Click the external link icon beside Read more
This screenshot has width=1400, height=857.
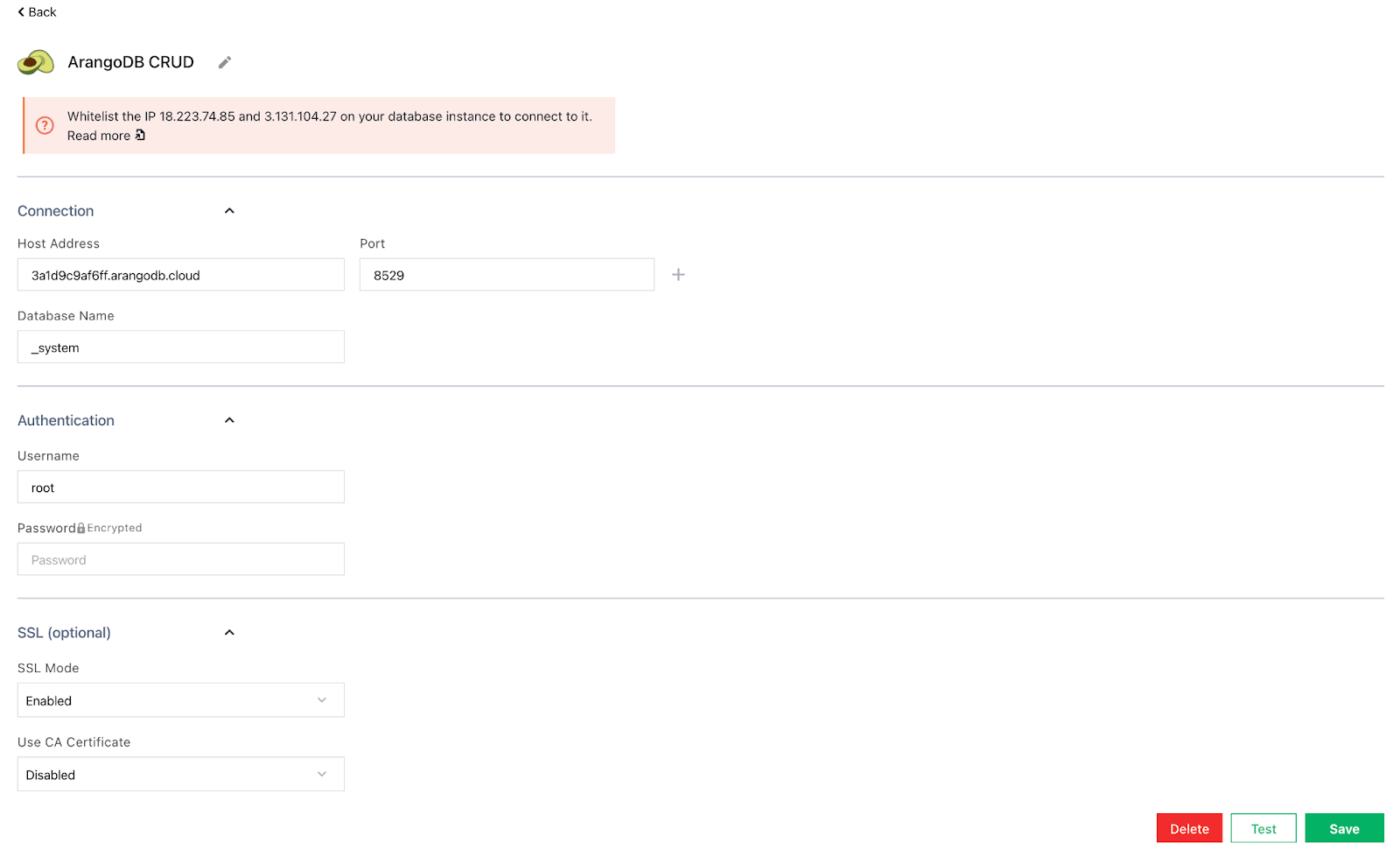140,136
